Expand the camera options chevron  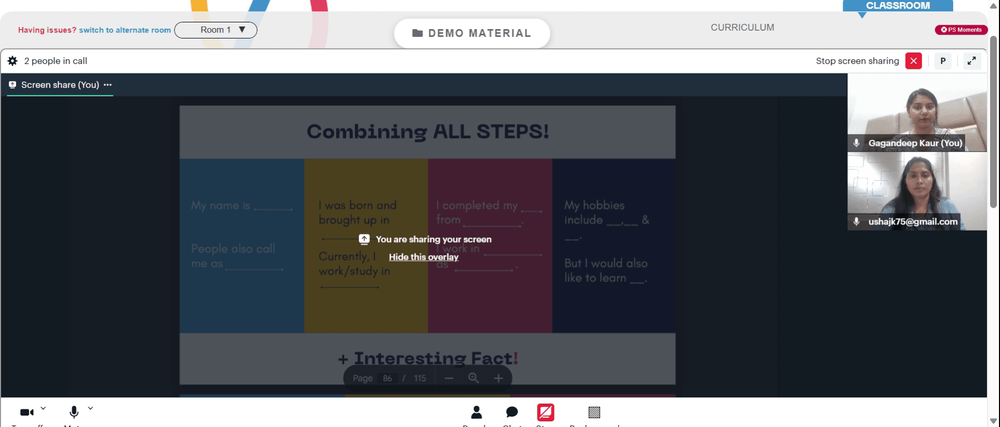(43, 408)
